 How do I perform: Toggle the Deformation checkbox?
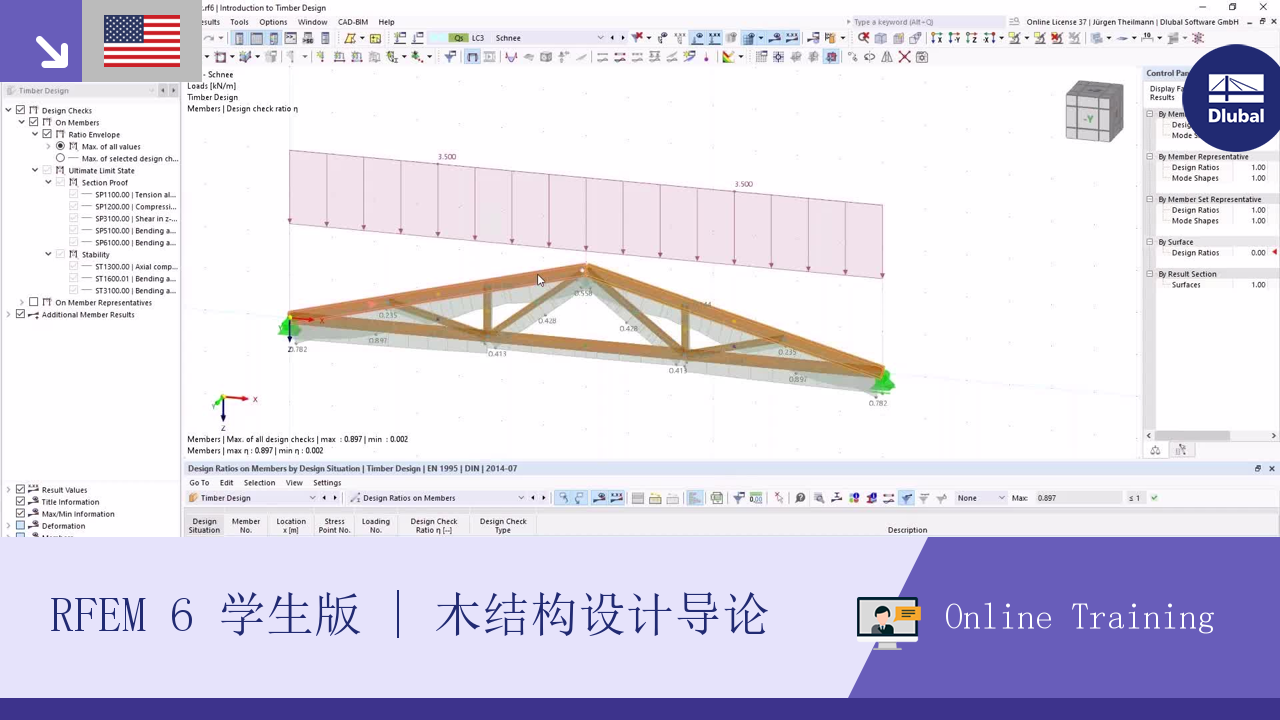(x=21, y=526)
